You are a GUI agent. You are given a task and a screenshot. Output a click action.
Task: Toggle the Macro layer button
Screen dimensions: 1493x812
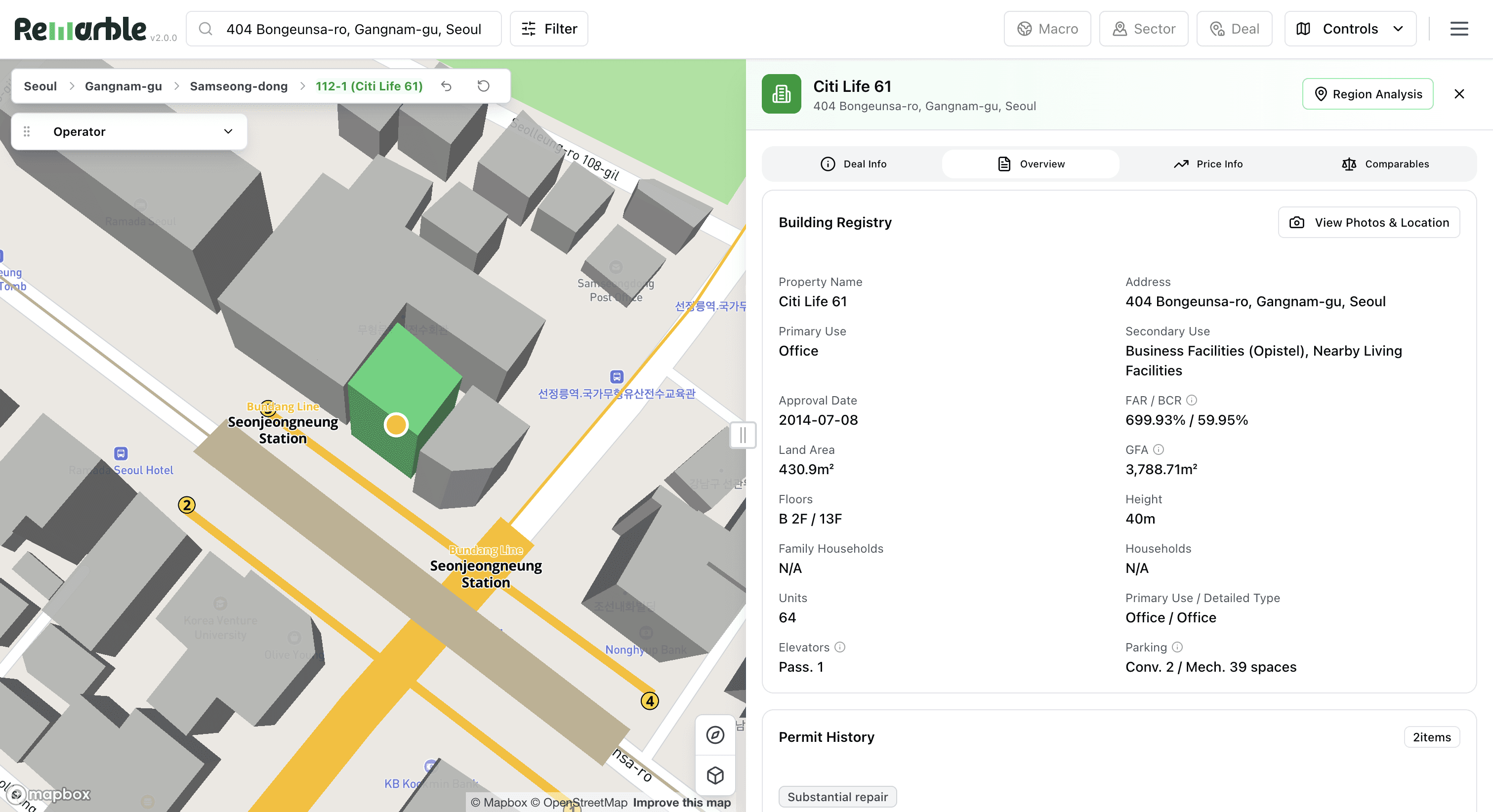pyautogui.click(x=1047, y=28)
